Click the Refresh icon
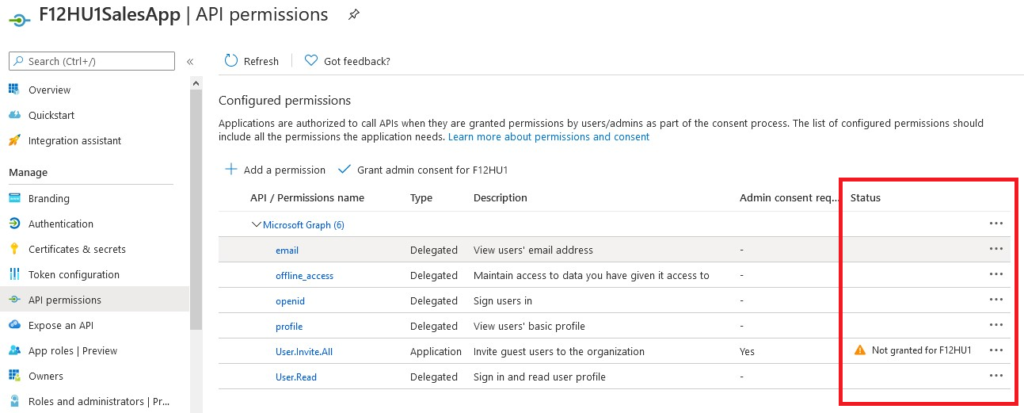Viewport: 1024px width, 413px height. [x=231, y=61]
